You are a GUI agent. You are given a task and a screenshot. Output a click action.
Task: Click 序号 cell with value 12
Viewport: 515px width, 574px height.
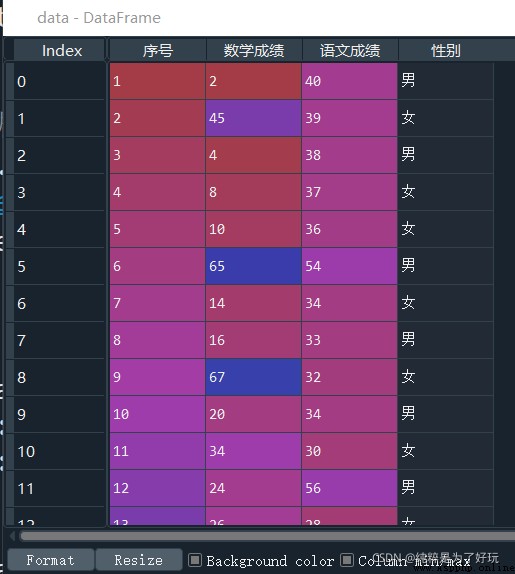tap(157, 488)
